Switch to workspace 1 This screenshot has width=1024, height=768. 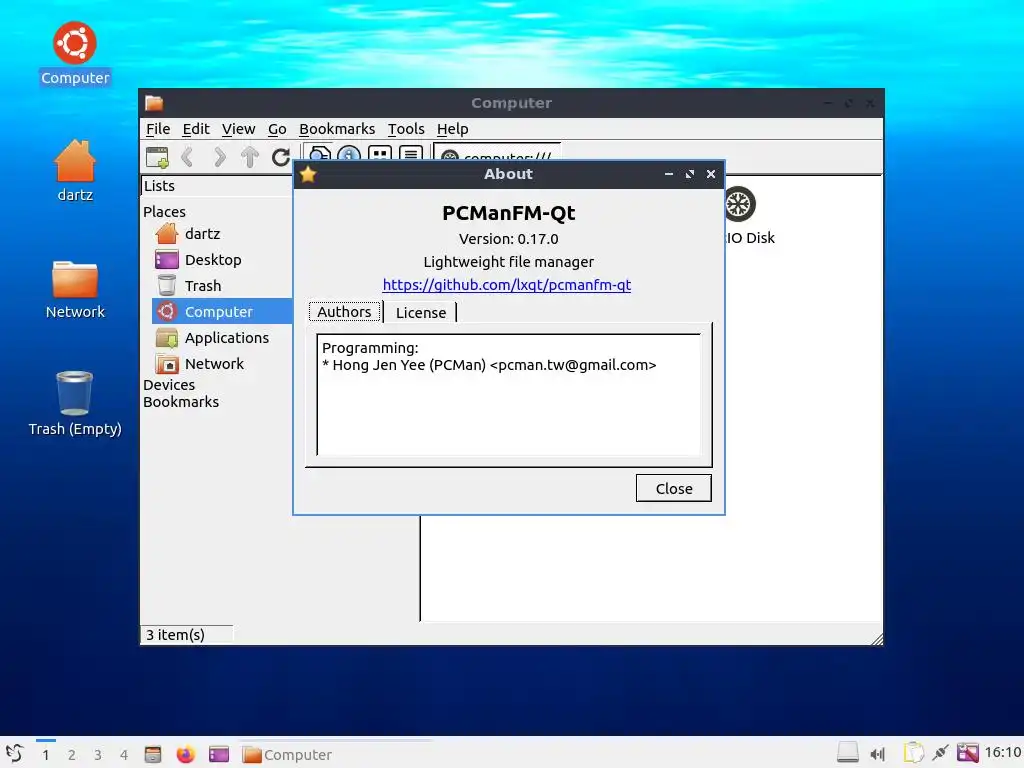[46, 755]
